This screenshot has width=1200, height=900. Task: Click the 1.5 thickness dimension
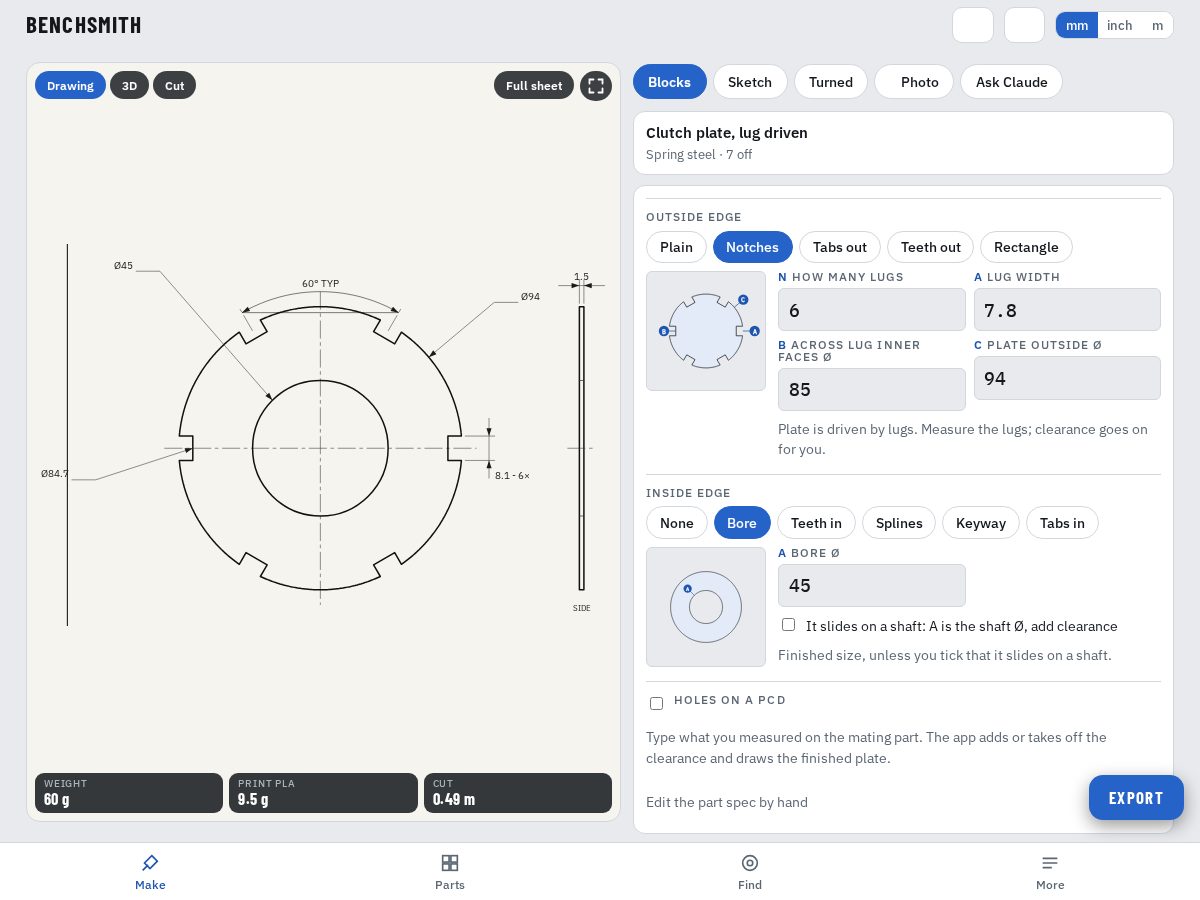581,276
